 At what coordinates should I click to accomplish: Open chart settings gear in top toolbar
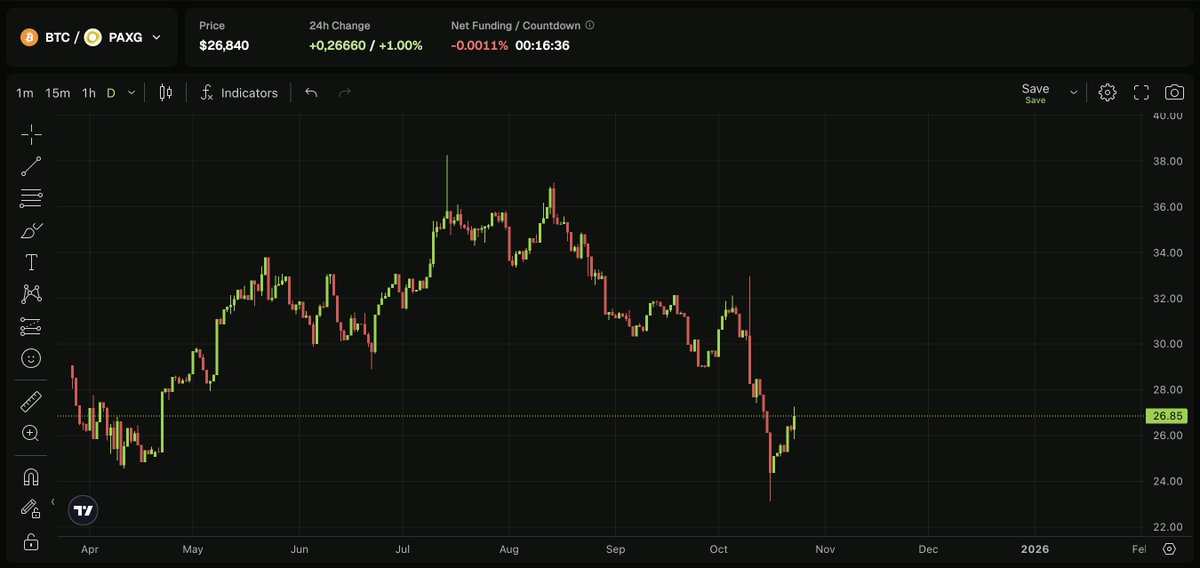click(1107, 93)
